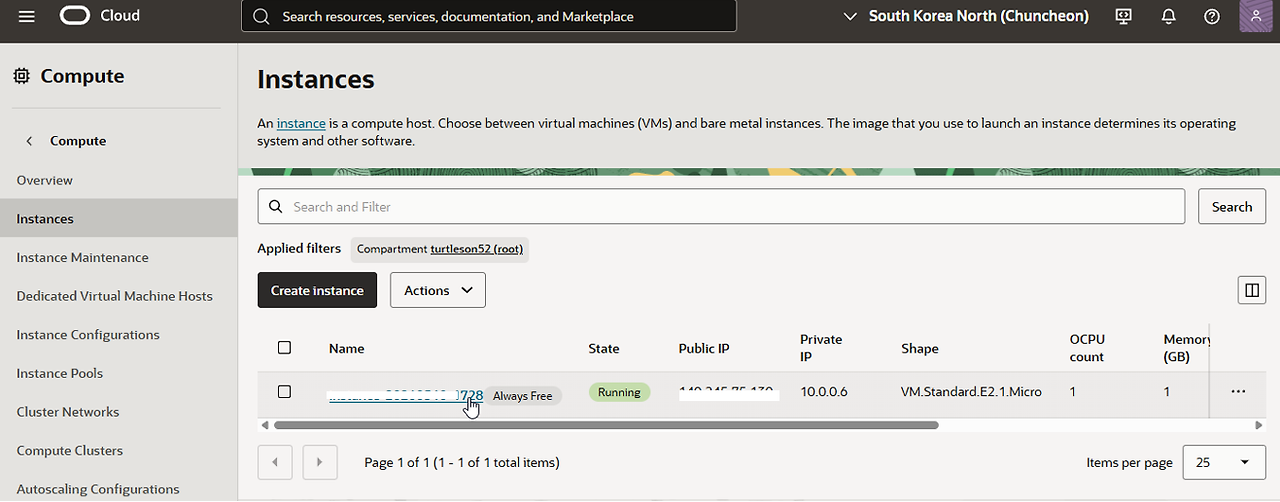Screen dimensions: 1280x502
Task: Click the Private IP column header
Action: coord(821,348)
